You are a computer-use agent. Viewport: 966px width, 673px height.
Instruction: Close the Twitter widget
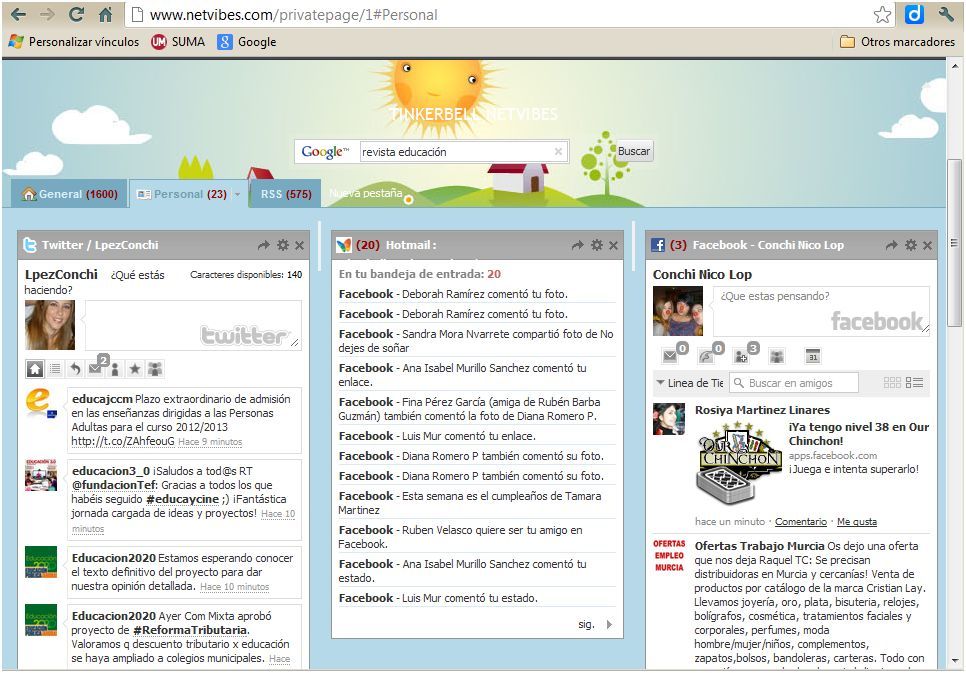[x=299, y=245]
